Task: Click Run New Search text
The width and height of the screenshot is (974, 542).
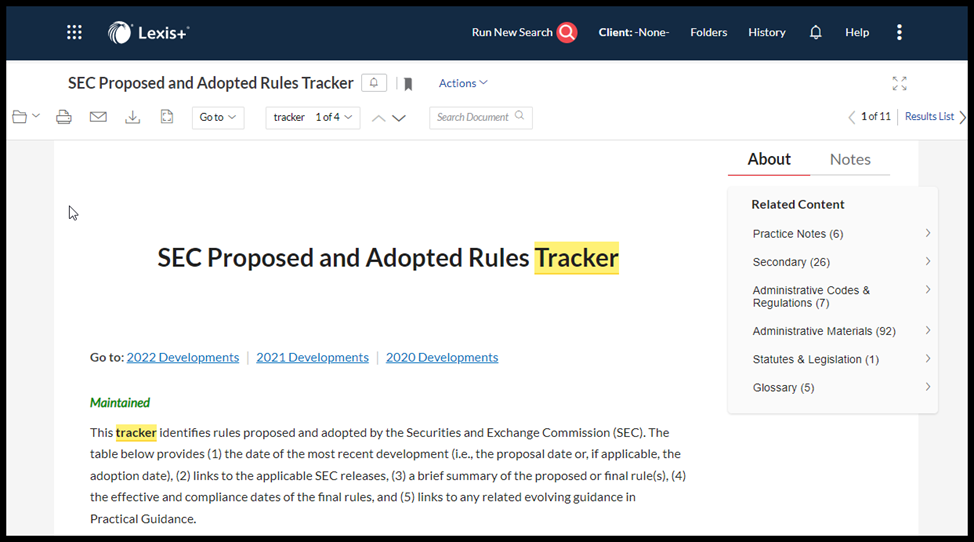Action: point(512,32)
